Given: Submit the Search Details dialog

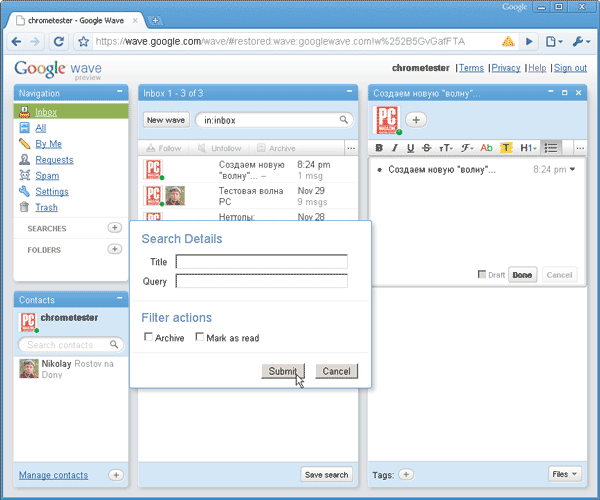Looking at the screenshot, I should [283, 371].
